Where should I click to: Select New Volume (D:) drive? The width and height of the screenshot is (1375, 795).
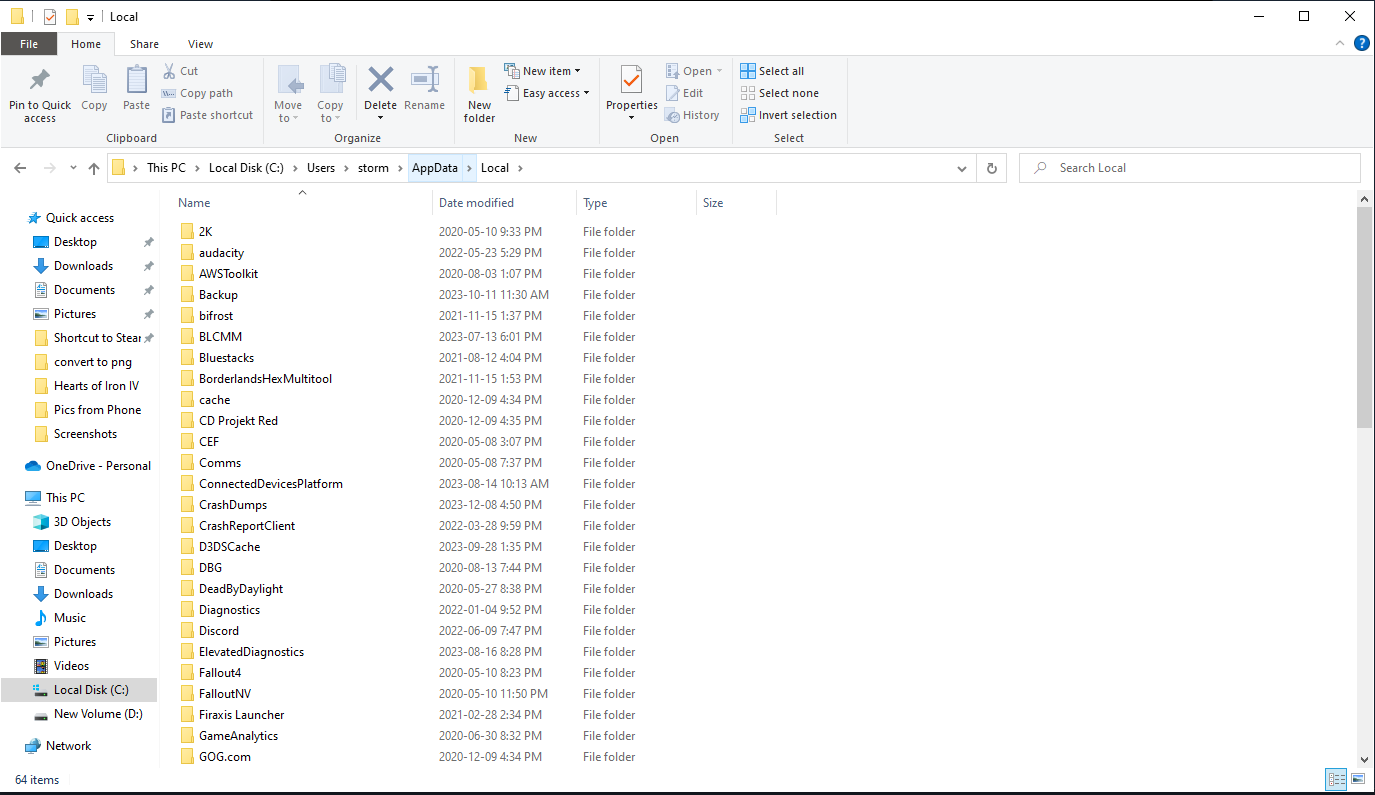tap(98, 714)
